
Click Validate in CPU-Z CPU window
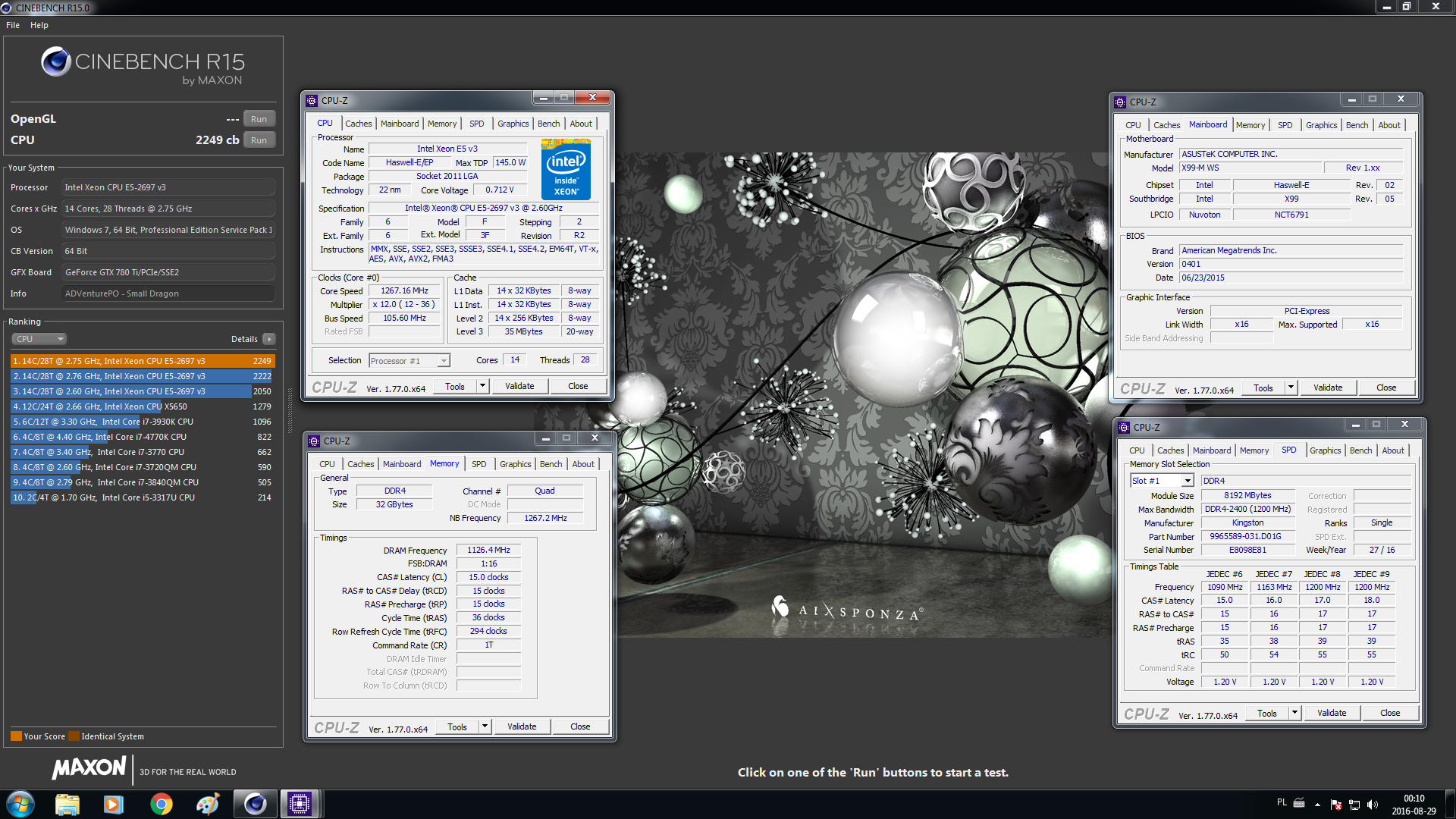click(519, 386)
